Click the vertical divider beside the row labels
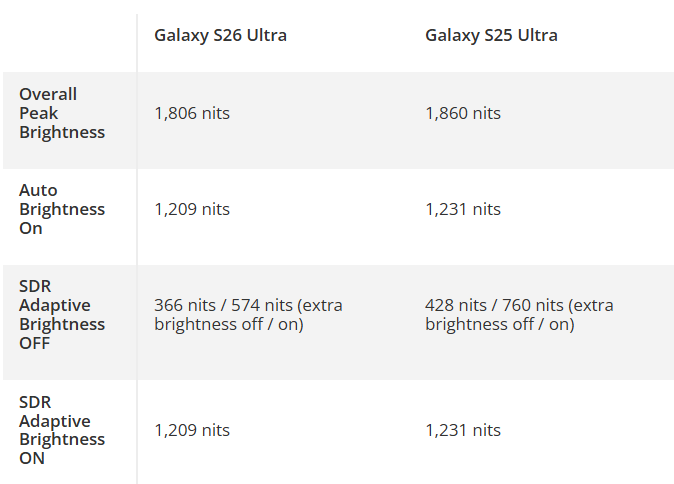This screenshot has width=674, height=484. coord(137,250)
